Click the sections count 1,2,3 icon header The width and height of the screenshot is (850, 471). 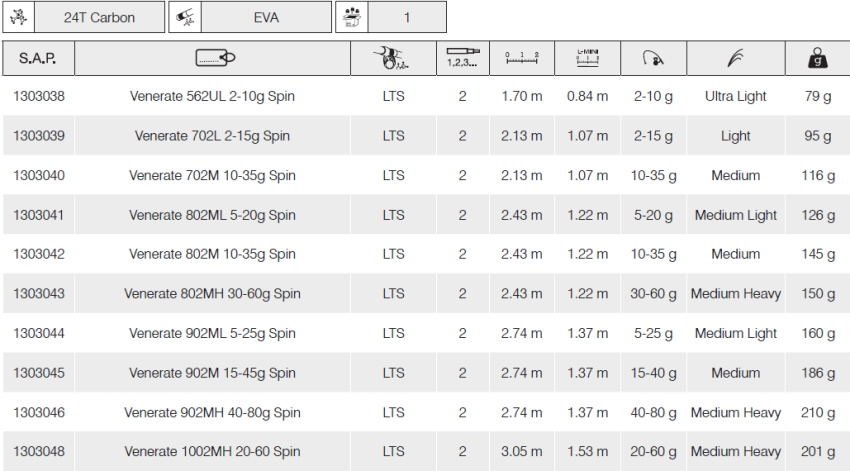[x=462, y=59]
